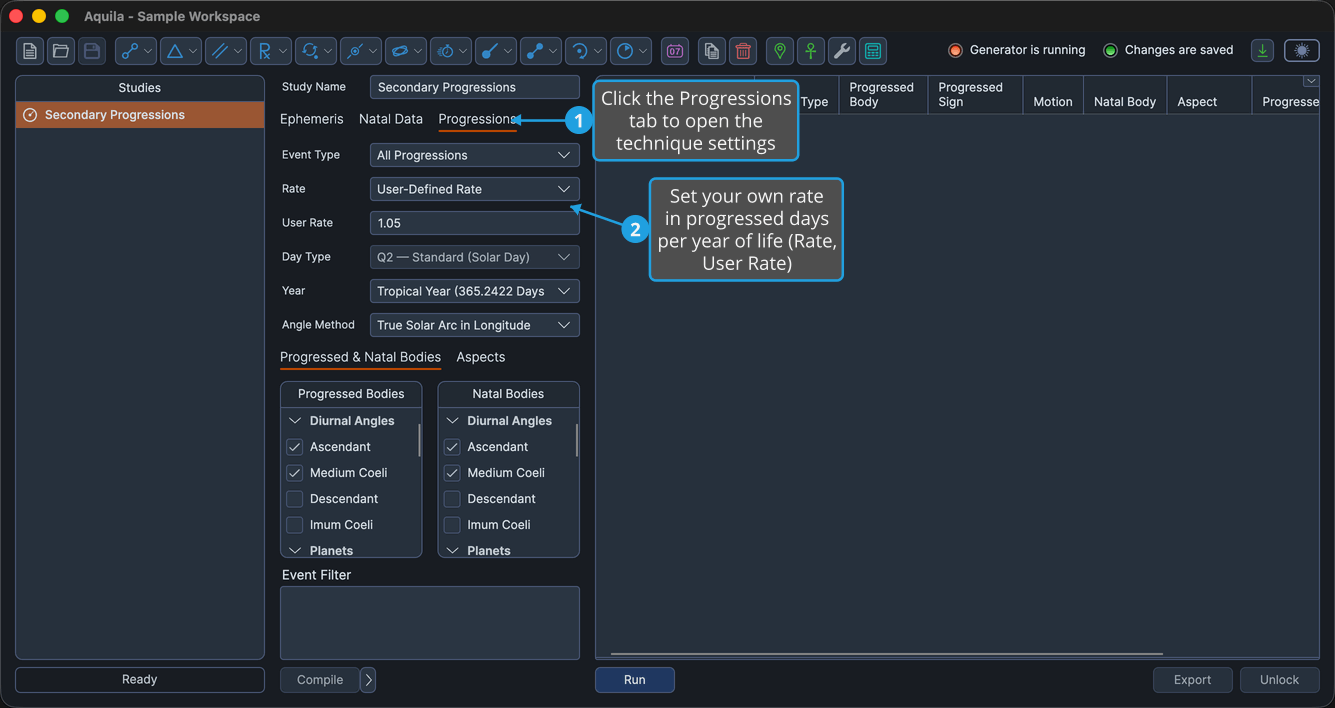Toggle the sun brightness theme icon
This screenshot has width=1335, height=708.
[1302, 51]
